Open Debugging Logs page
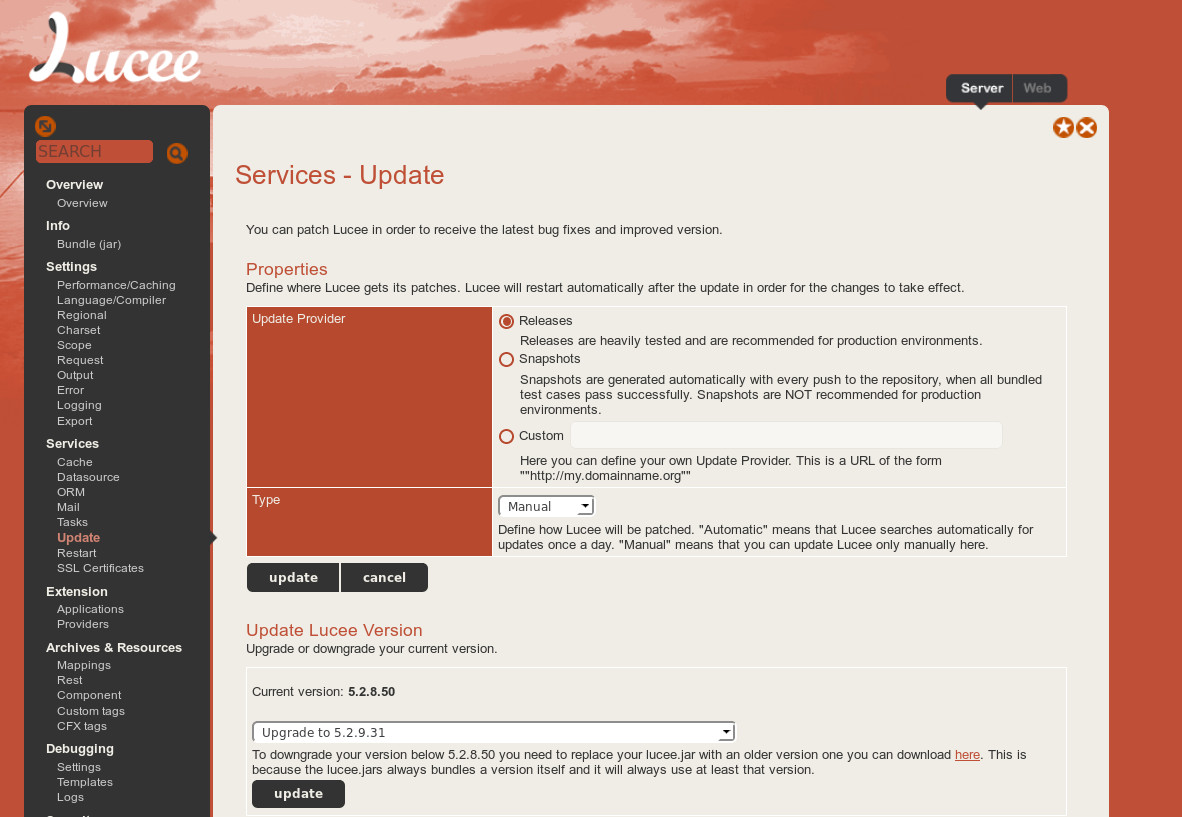 pyautogui.click(x=70, y=797)
